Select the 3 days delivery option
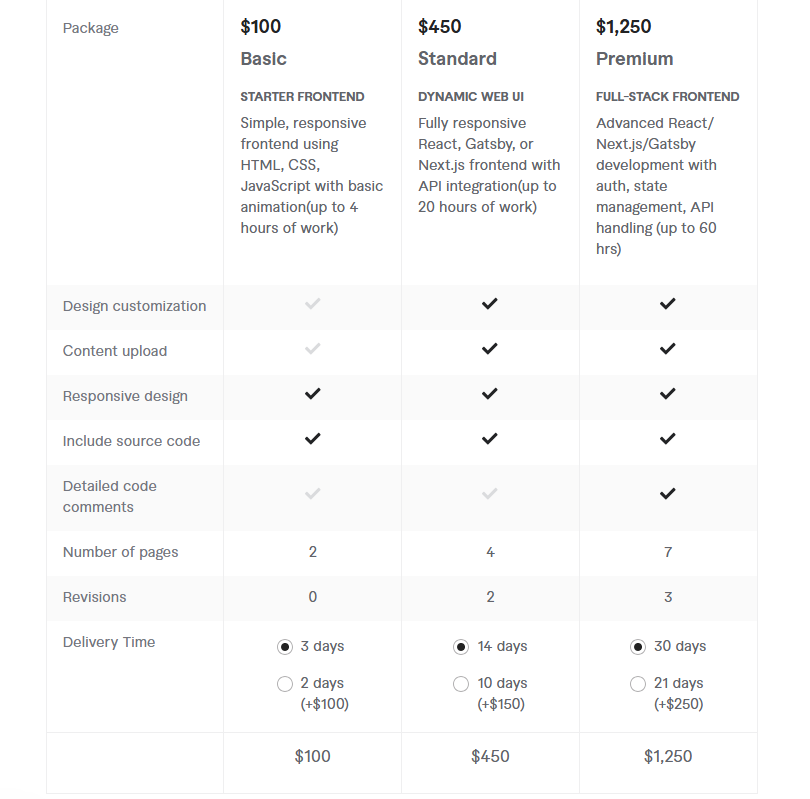Image resolution: width=810 pixels, height=799 pixels. pos(285,647)
